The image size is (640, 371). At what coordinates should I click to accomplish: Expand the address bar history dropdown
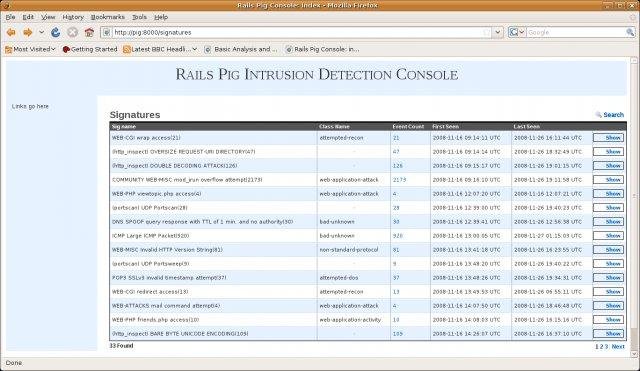(498, 32)
